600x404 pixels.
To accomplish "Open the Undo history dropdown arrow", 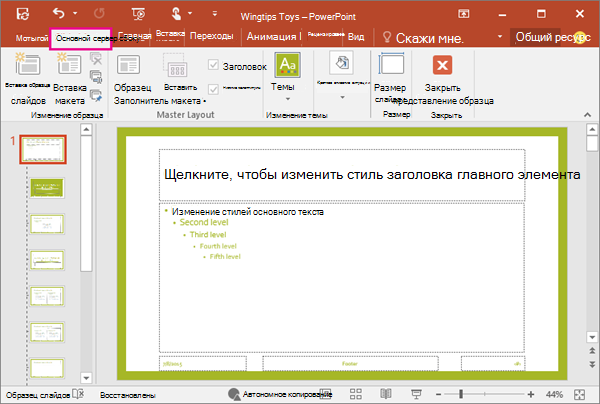I will 75,13.
